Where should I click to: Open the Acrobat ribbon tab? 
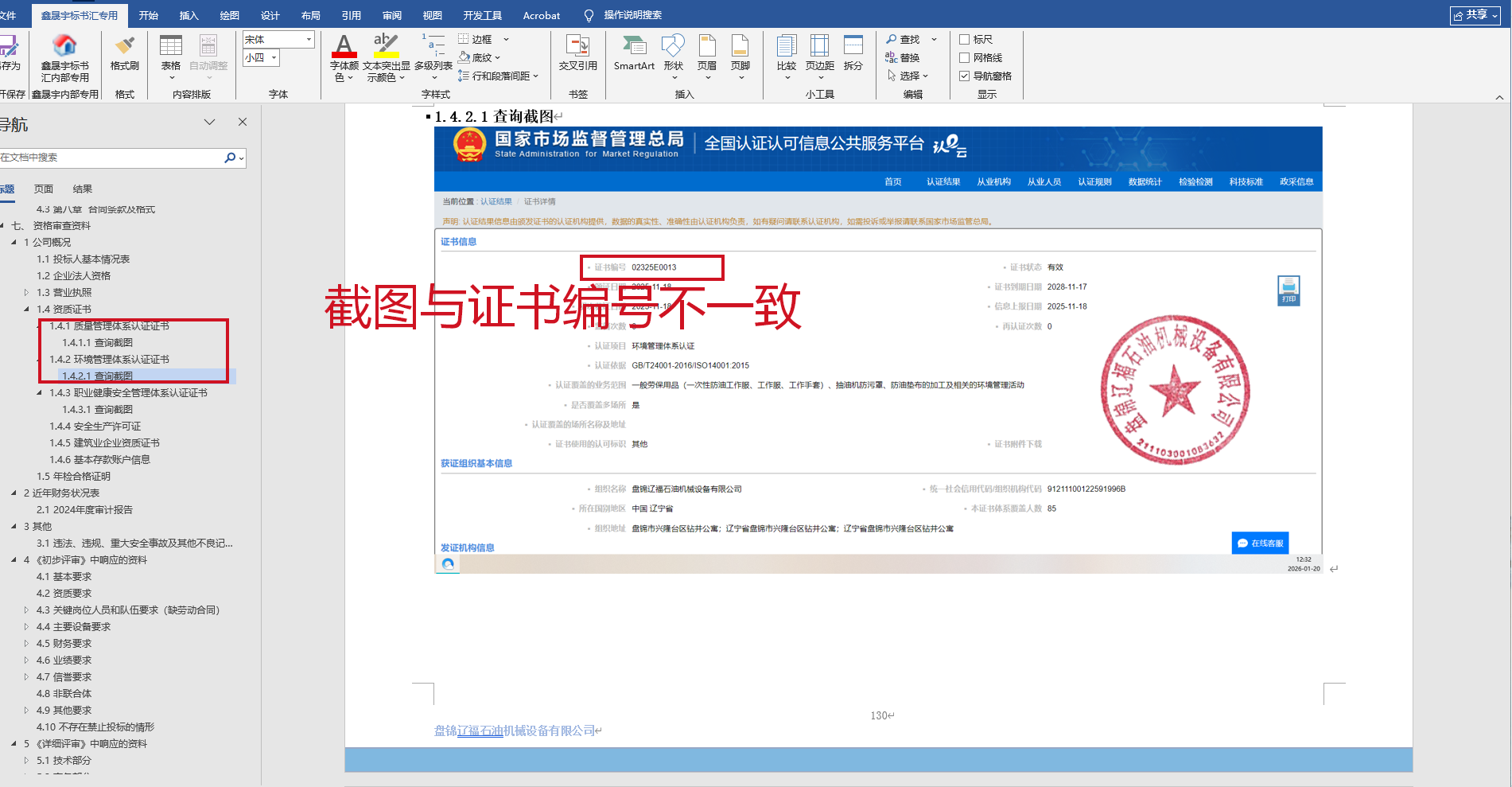click(x=542, y=15)
